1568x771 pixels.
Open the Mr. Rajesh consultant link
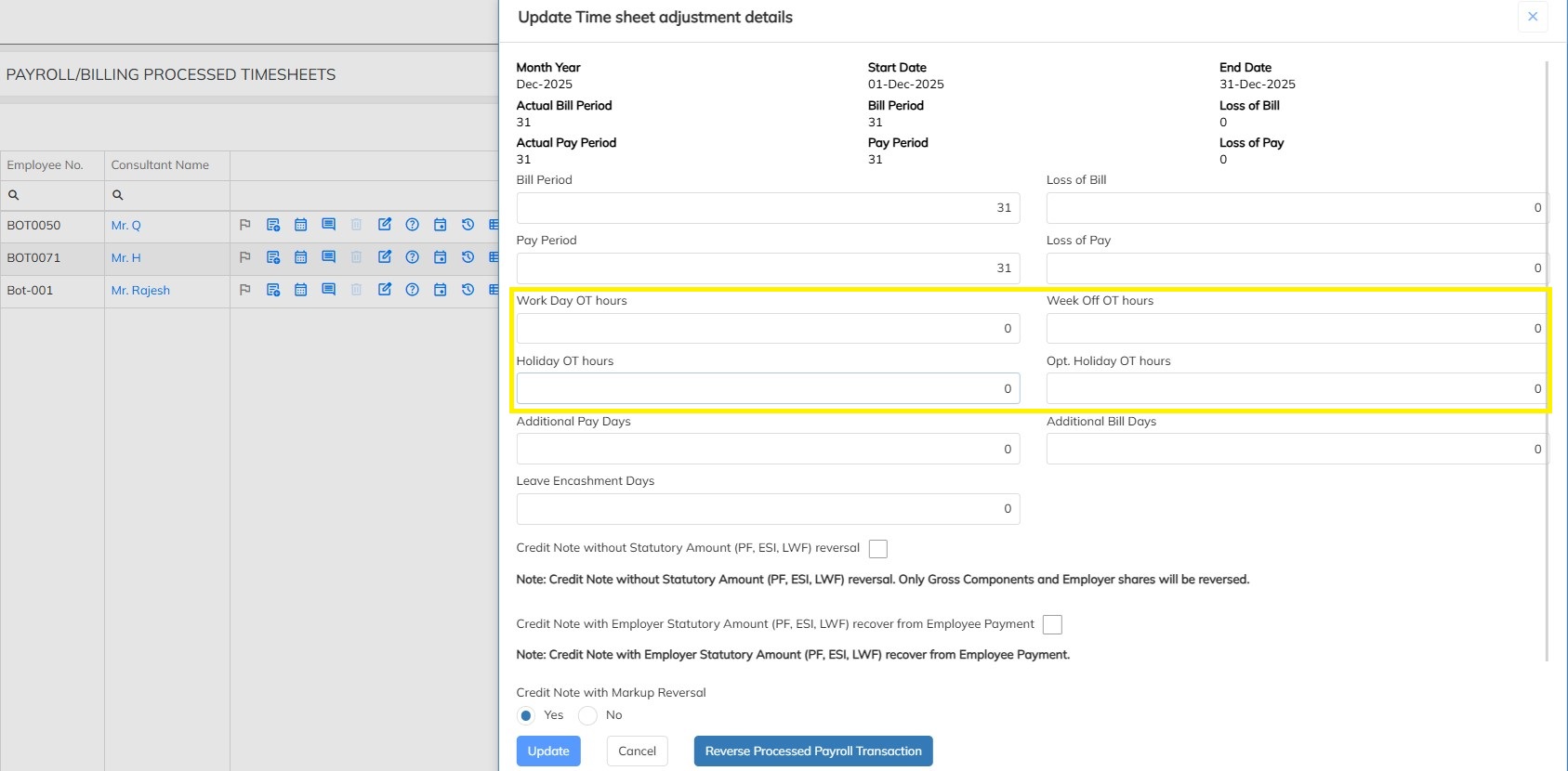coord(140,290)
